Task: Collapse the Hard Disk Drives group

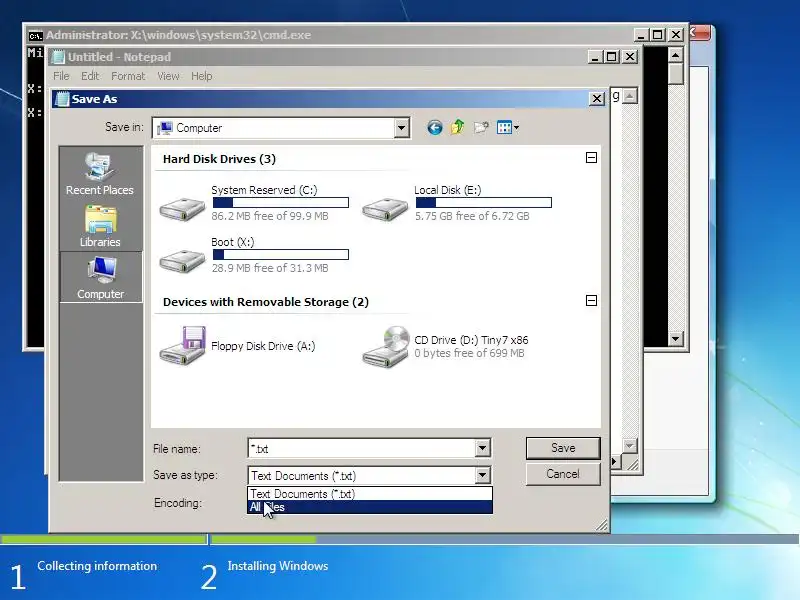Action: 591,158
